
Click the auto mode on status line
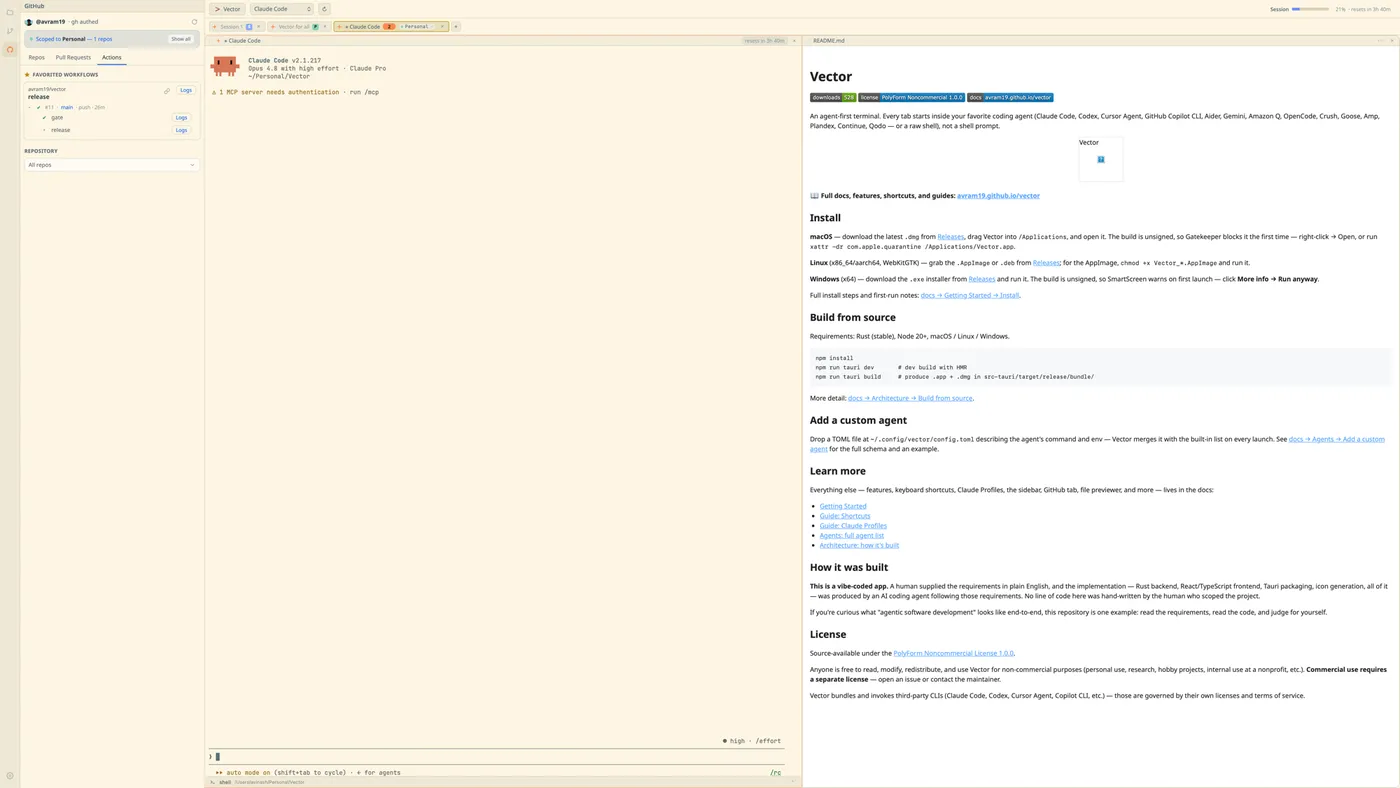[308, 773]
